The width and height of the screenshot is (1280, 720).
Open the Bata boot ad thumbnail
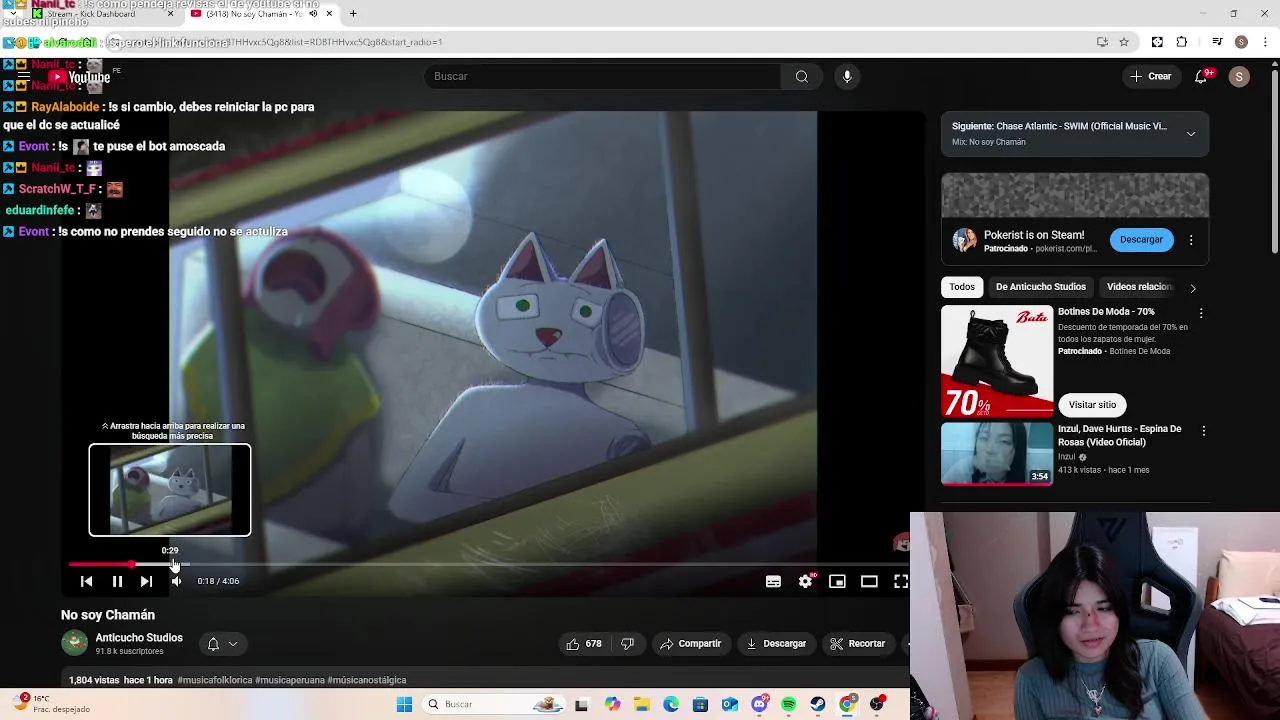[997, 361]
